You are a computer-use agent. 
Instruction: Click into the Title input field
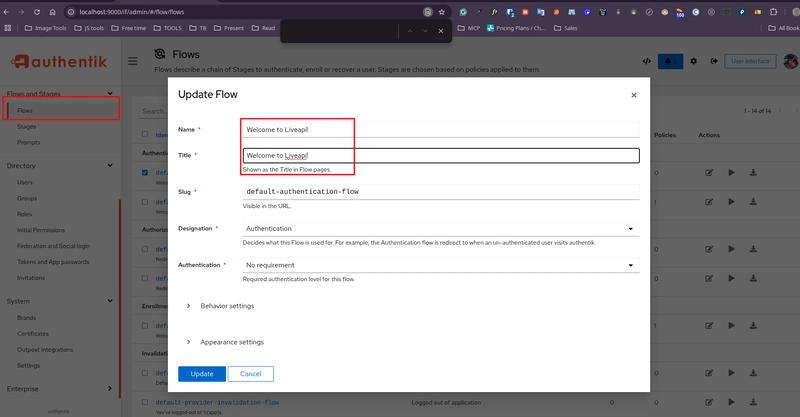(441, 156)
